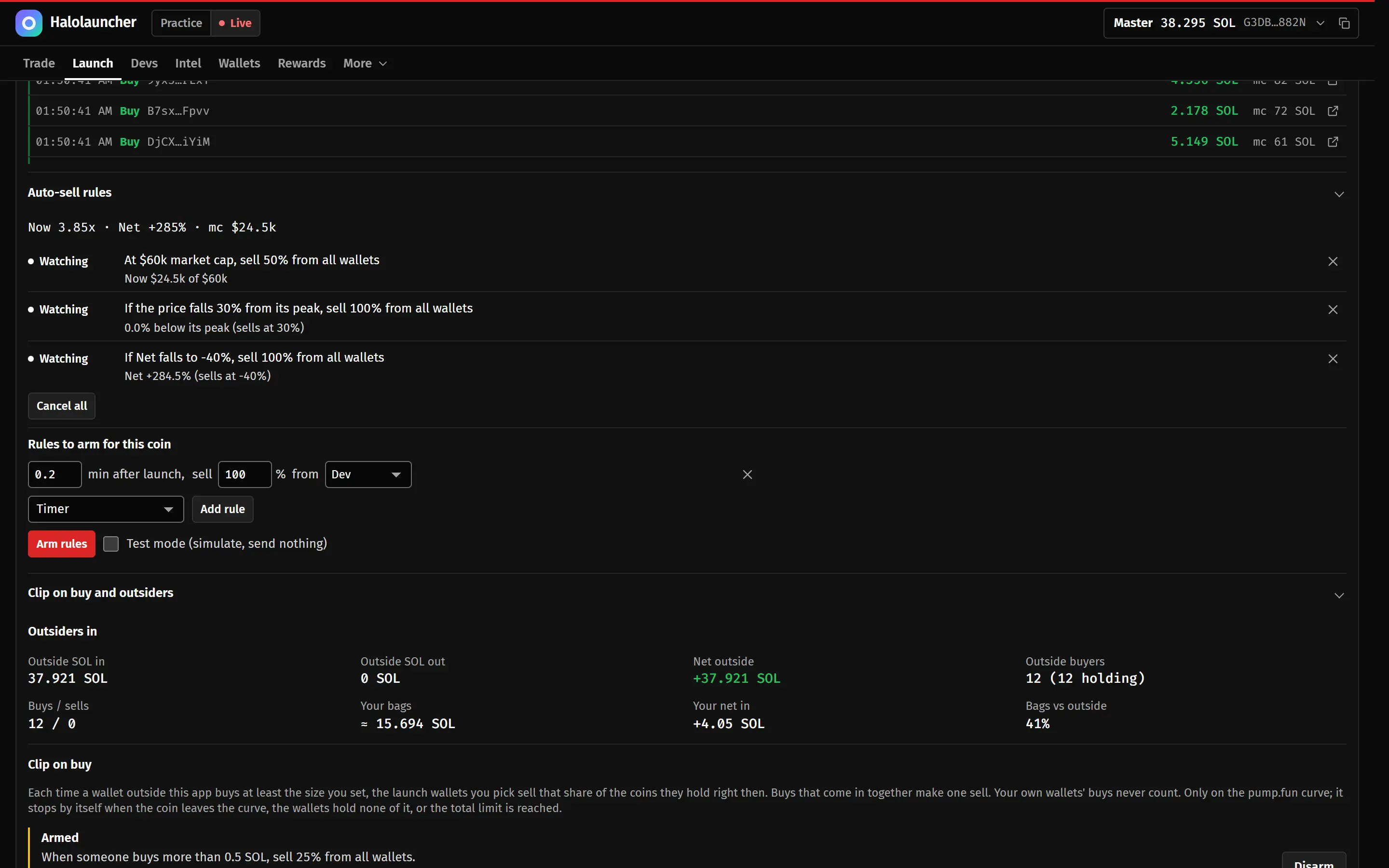The width and height of the screenshot is (1389, 868).
Task: Click the red Arm rules button
Action: pos(61,543)
